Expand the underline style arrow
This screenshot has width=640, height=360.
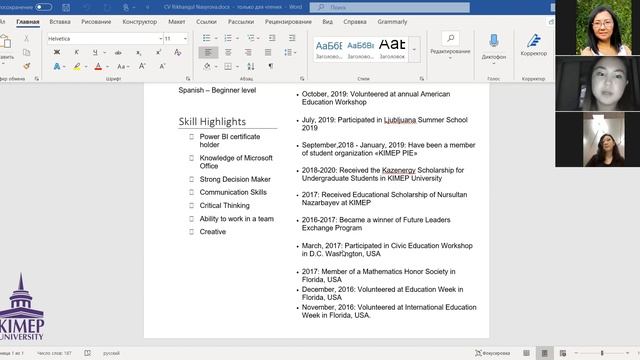pyautogui.click(x=104, y=53)
